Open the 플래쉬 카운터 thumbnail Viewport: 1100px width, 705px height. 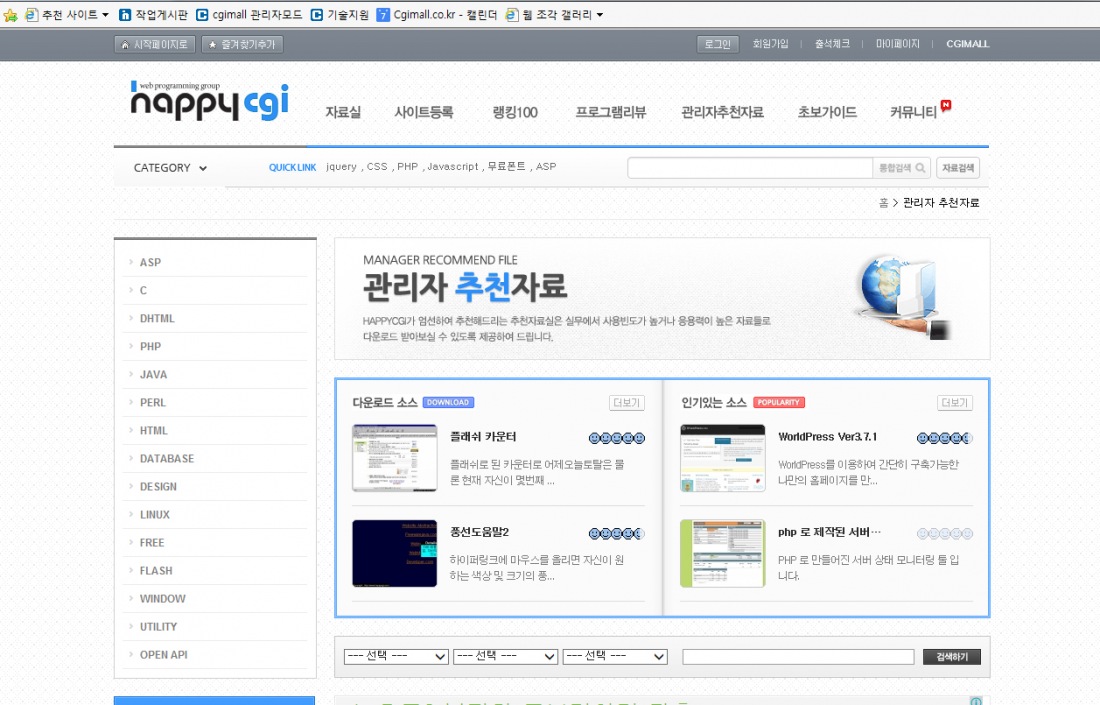pyautogui.click(x=394, y=458)
